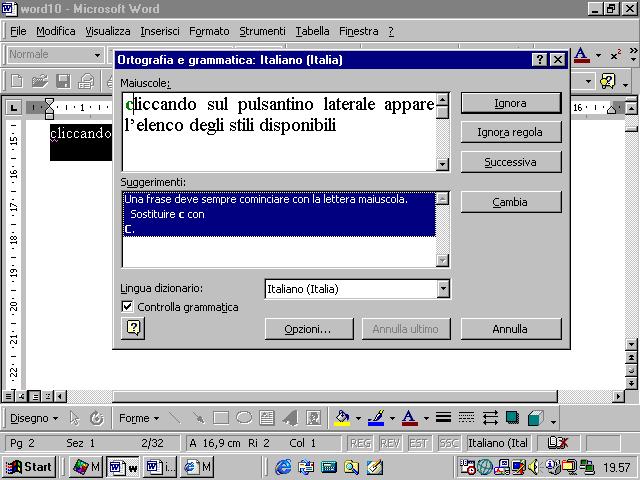Click the Cambia button
640x480 pixels.
[511, 202]
